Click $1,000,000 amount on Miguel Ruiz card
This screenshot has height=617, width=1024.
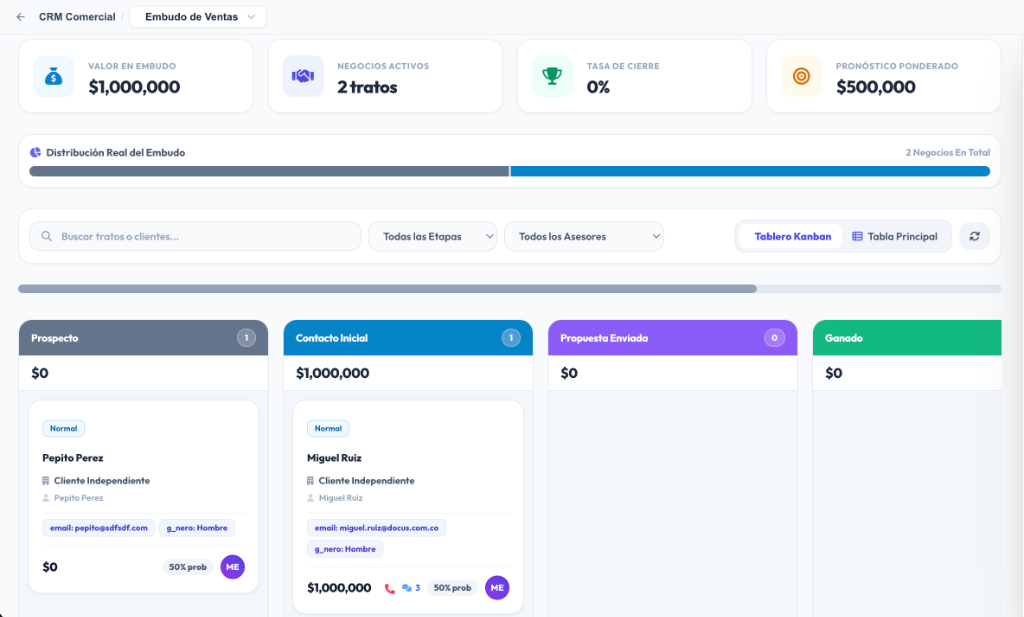tap(339, 588)
